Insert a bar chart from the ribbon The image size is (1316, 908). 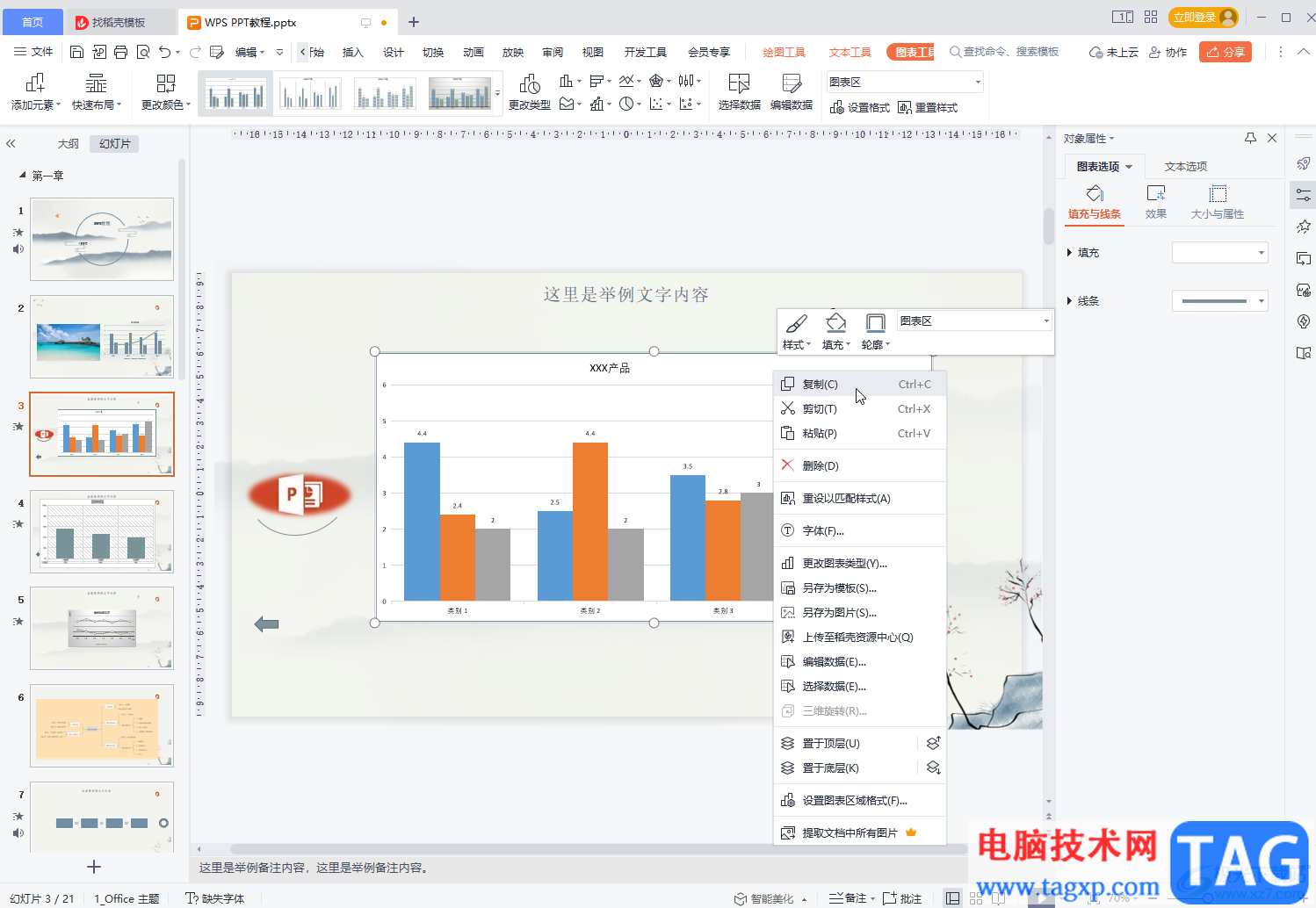(597, 81)
